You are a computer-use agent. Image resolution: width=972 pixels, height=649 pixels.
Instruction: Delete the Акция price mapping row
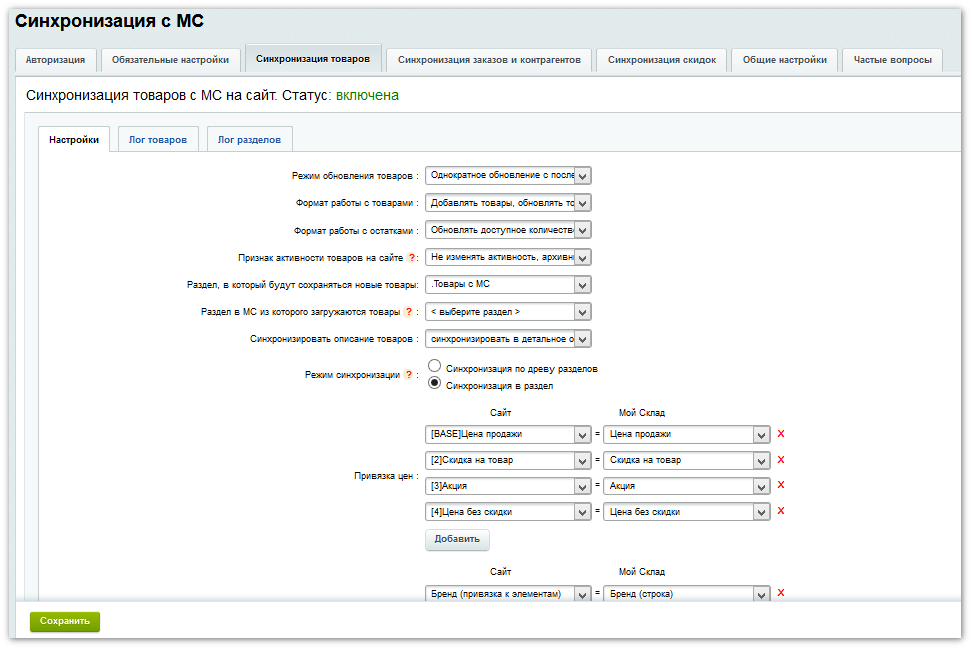click(x=781, y=485)
